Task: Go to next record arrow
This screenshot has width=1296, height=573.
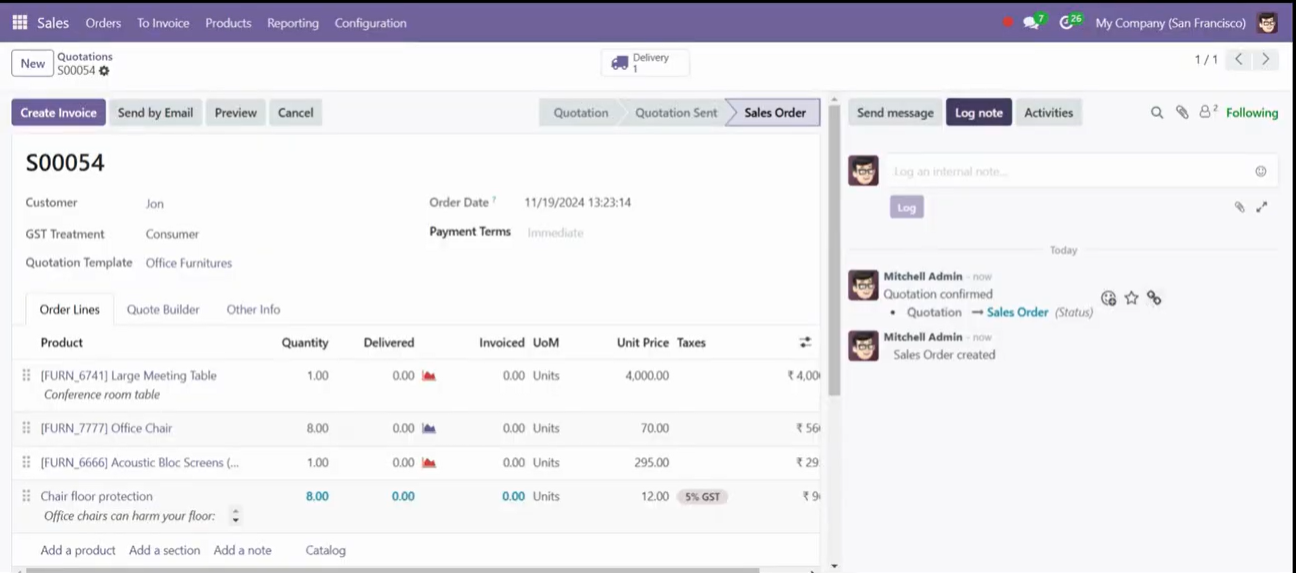Action: [x=1265, y=60]
